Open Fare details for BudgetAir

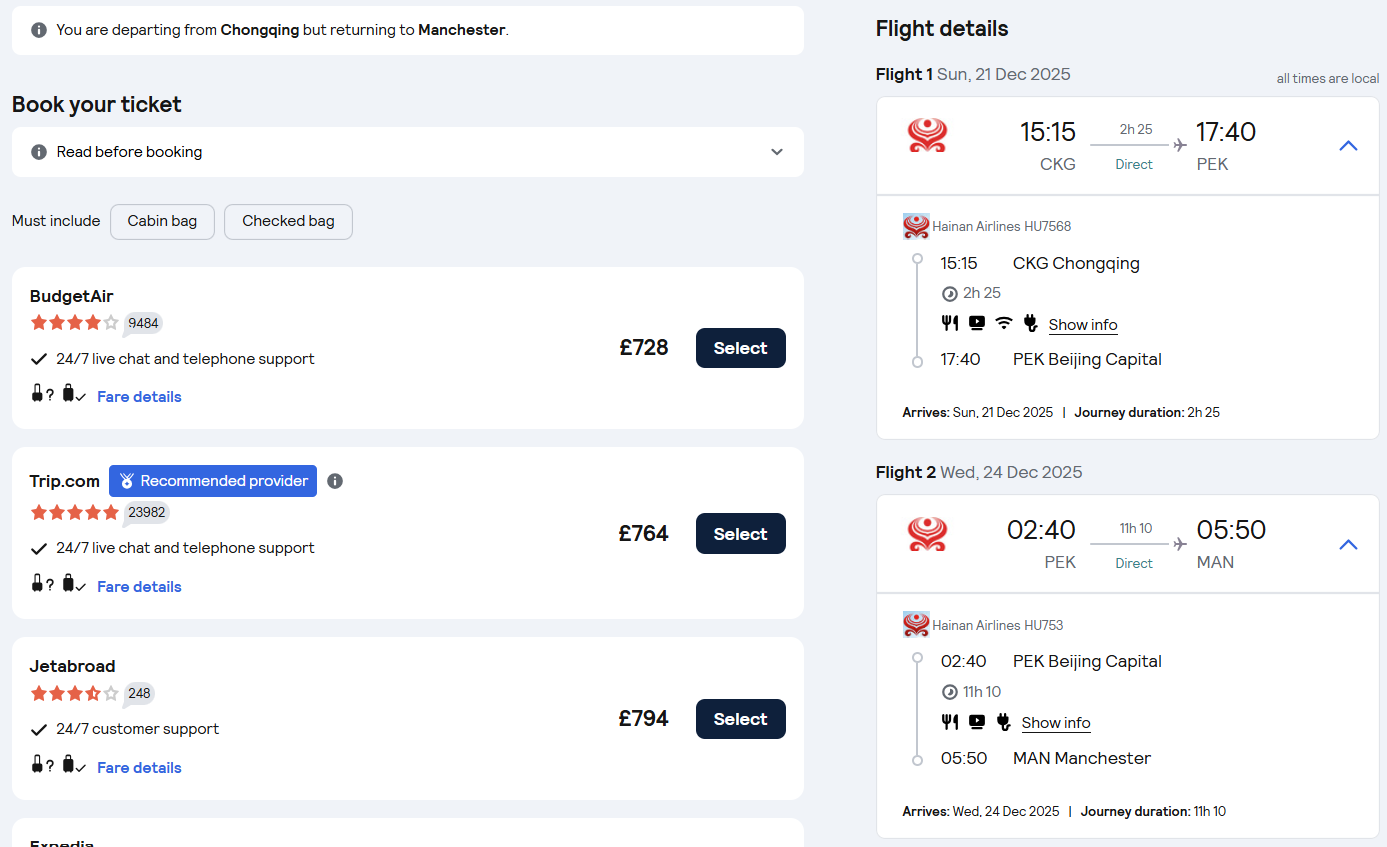click(x=139, y=397)
